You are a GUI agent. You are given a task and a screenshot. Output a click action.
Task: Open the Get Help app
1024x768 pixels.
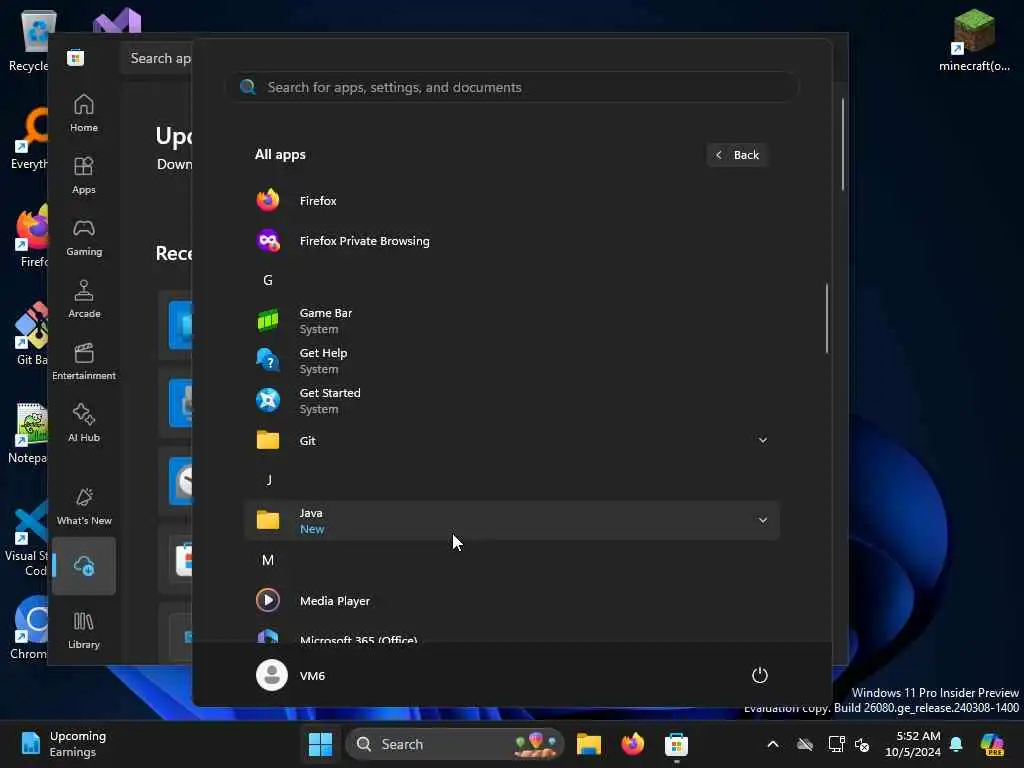pos(512,360)
